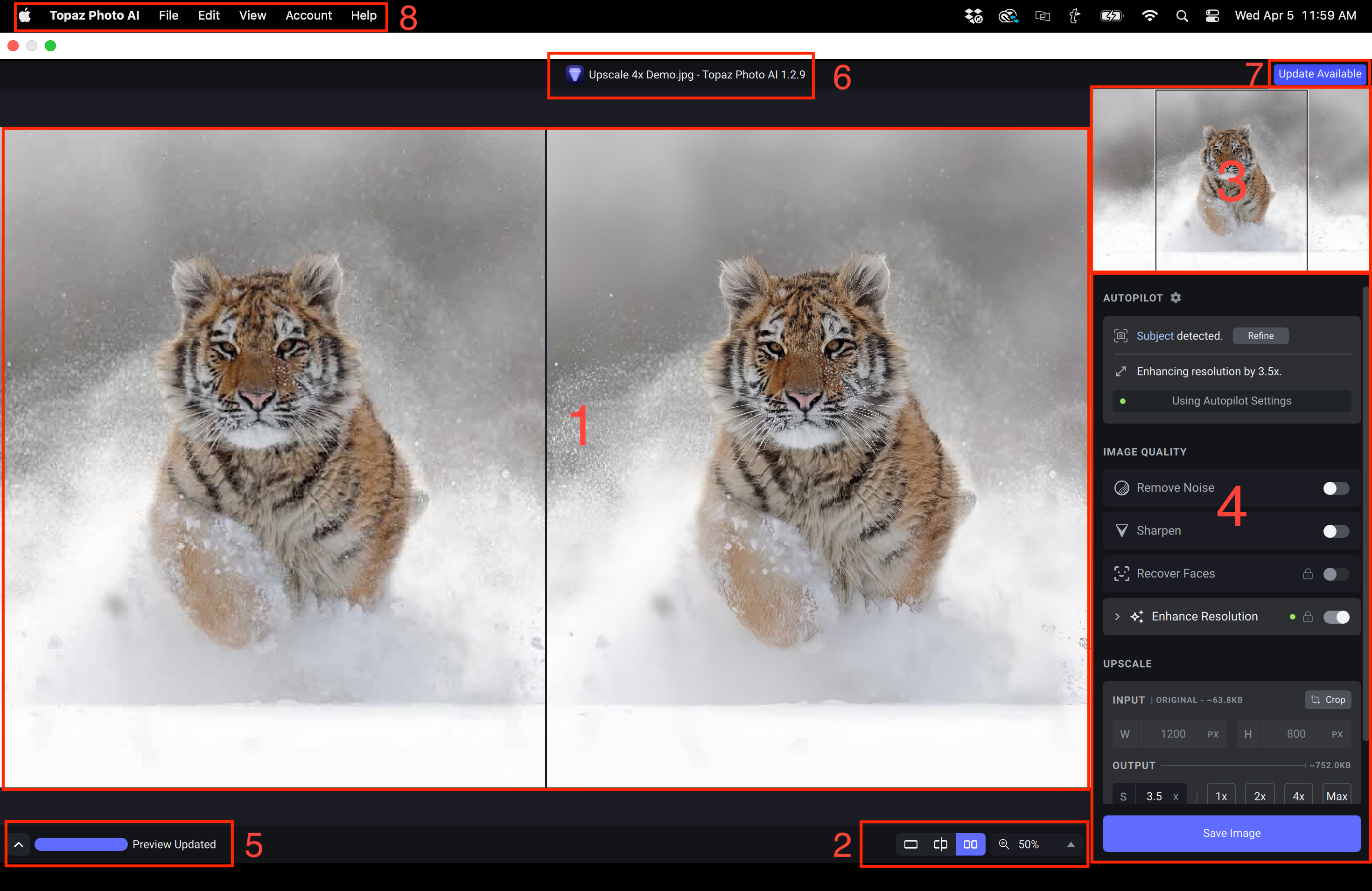This screenshot has width=1372, height=891.
Task: Switch to split slider view icon
Action: pyautogui.click(x=940, y=844)
